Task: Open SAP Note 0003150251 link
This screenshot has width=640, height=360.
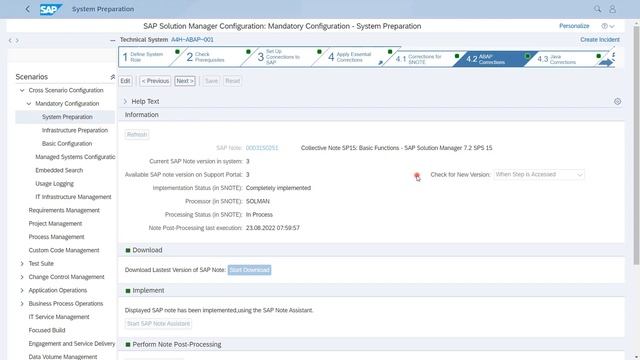Action: tap(262, 148)
